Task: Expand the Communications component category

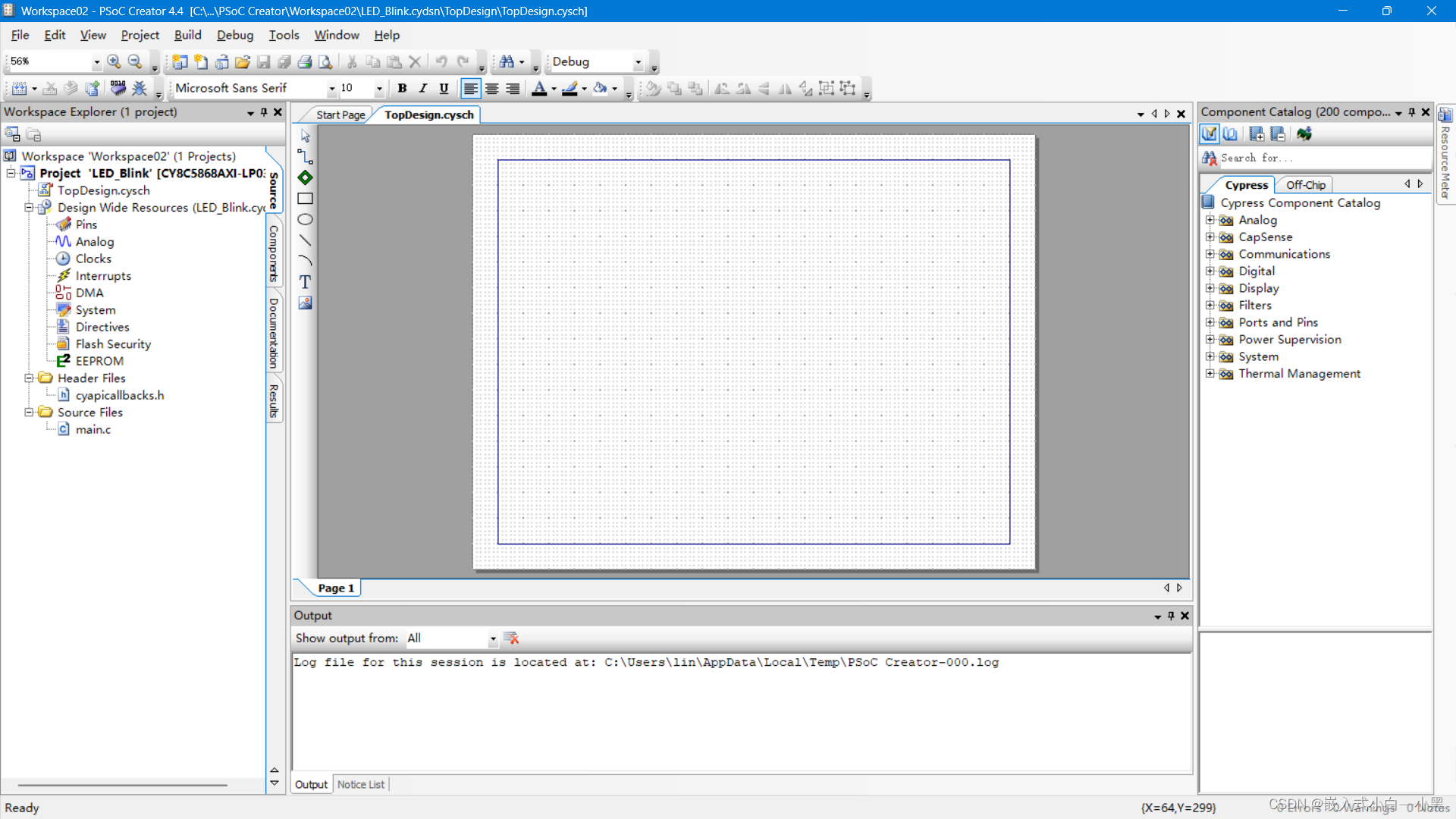Action: [x=1210, y=254]
